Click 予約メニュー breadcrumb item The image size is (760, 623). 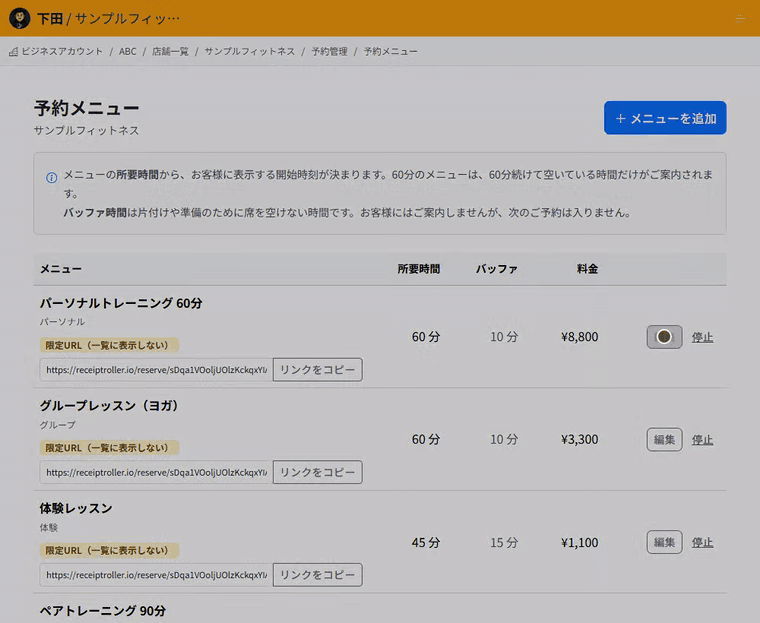[391, 51]
